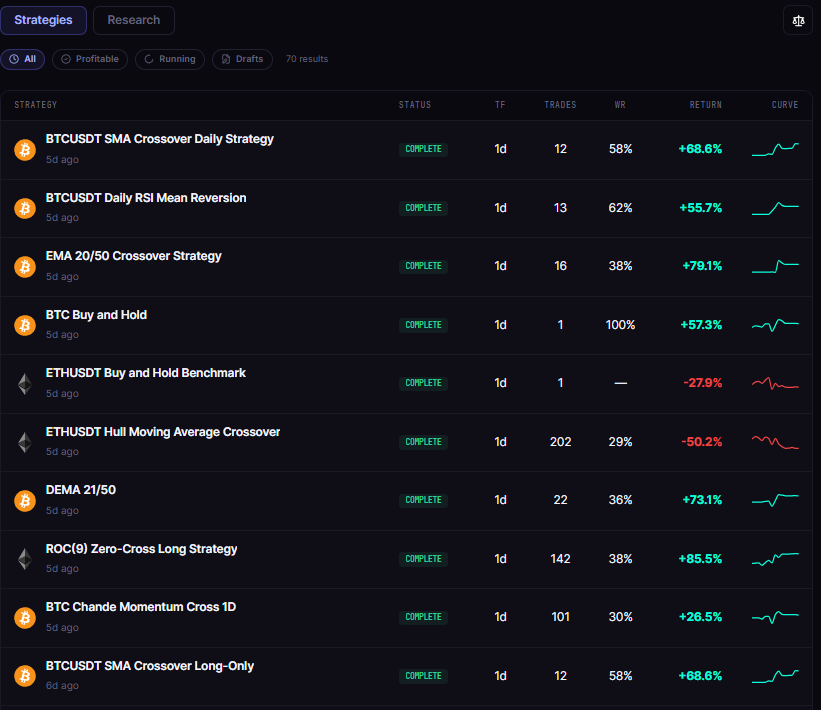Viewport: 821px width, 710px height.
Task: Click 1d timeframe for BTC Chande Momentum Cross 1D
Action: [500, 617]
